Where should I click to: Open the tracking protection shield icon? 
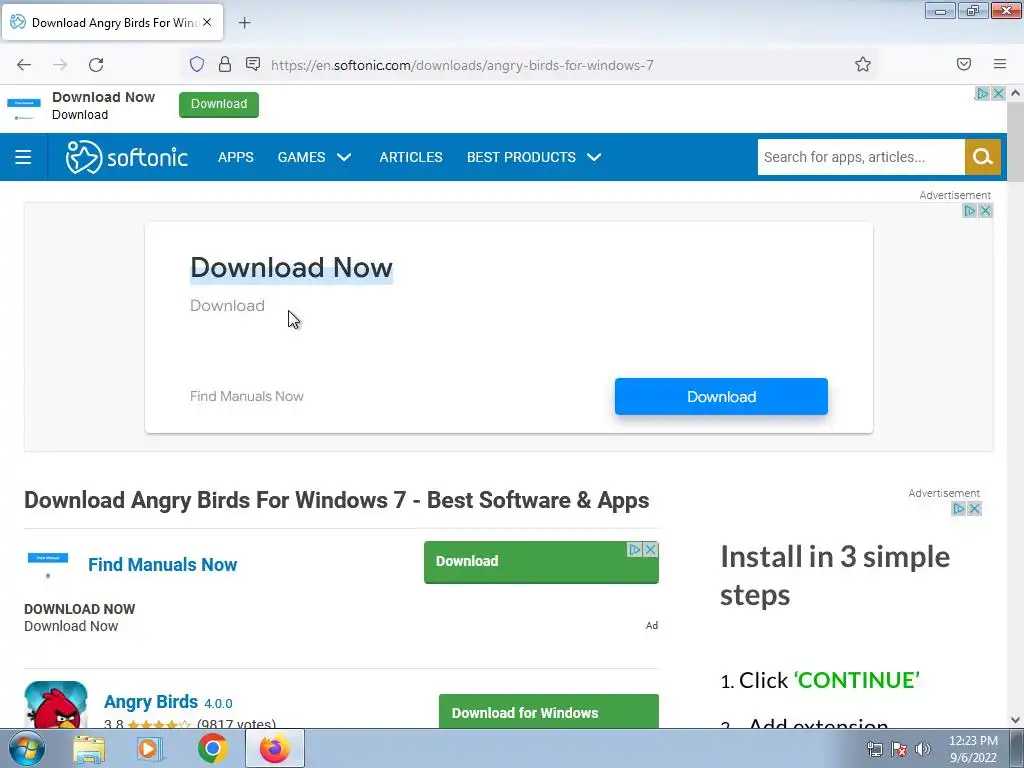tap(197, 64)
